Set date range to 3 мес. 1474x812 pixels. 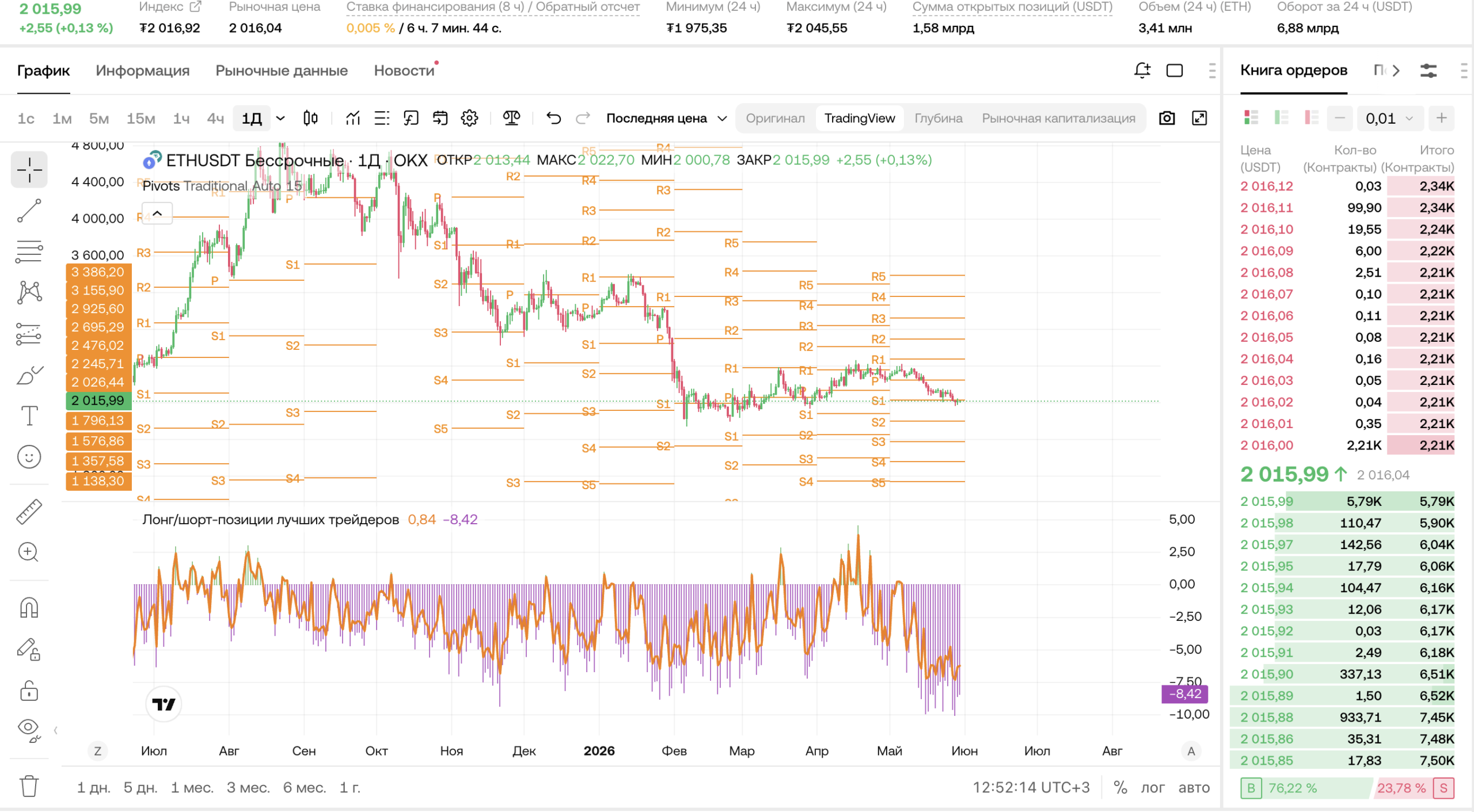(248, 787)
